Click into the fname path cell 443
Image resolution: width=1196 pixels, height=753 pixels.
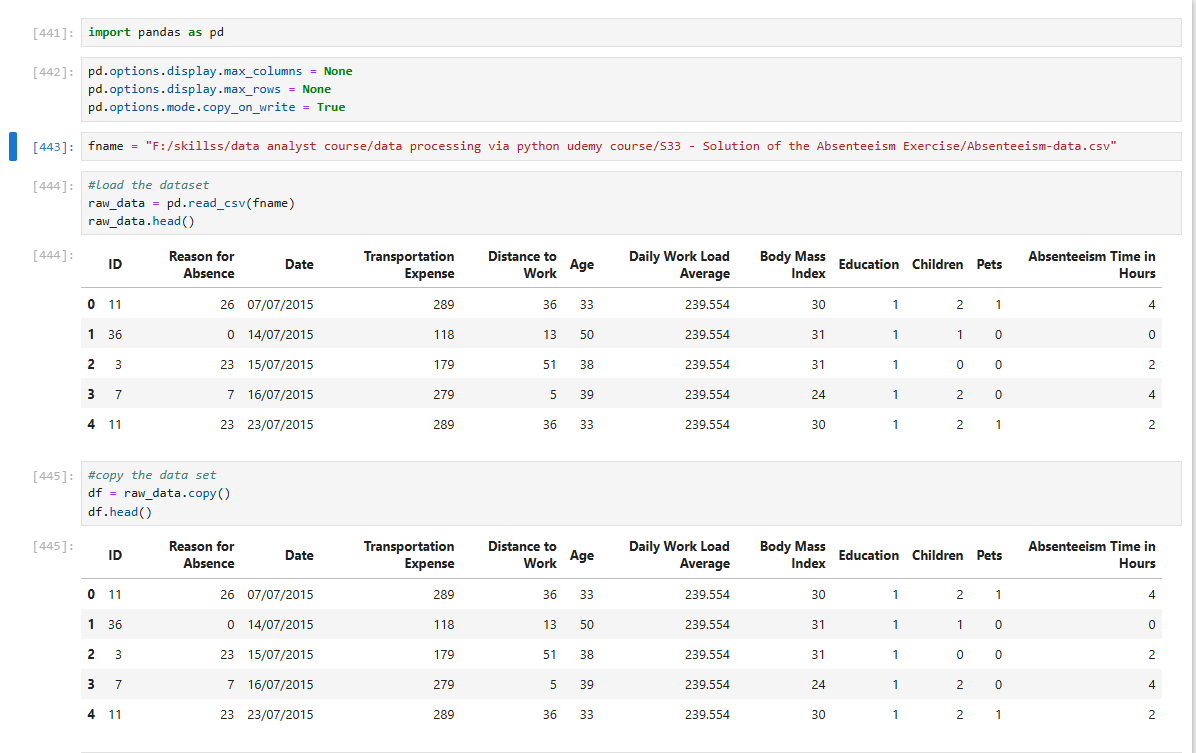pos(631,146)
